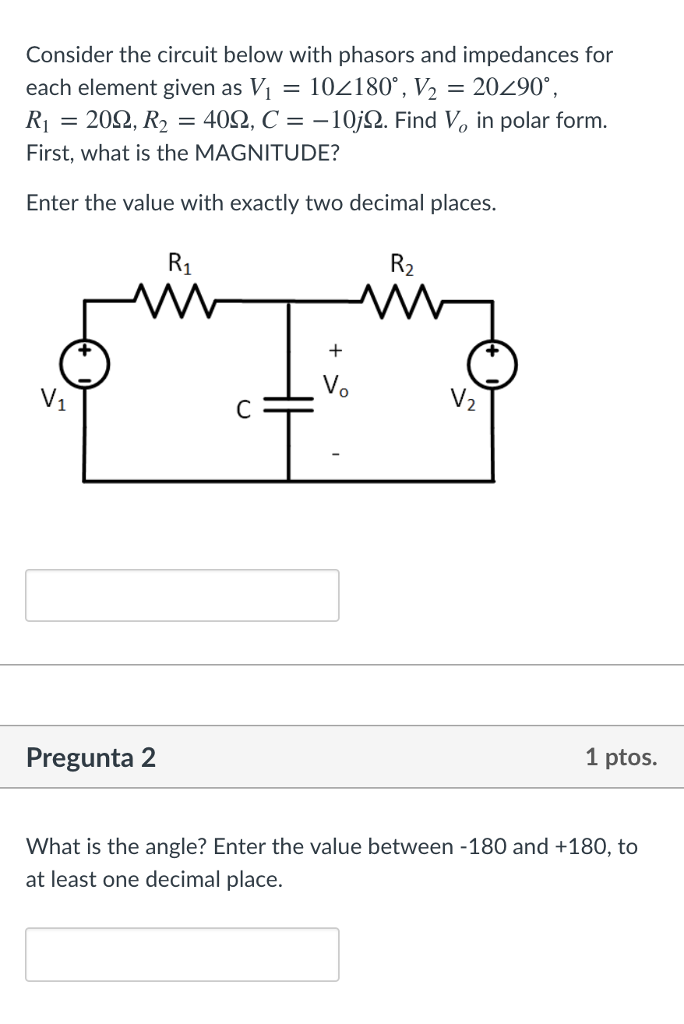Select the V1 voltage source symbol

[83, 366]
